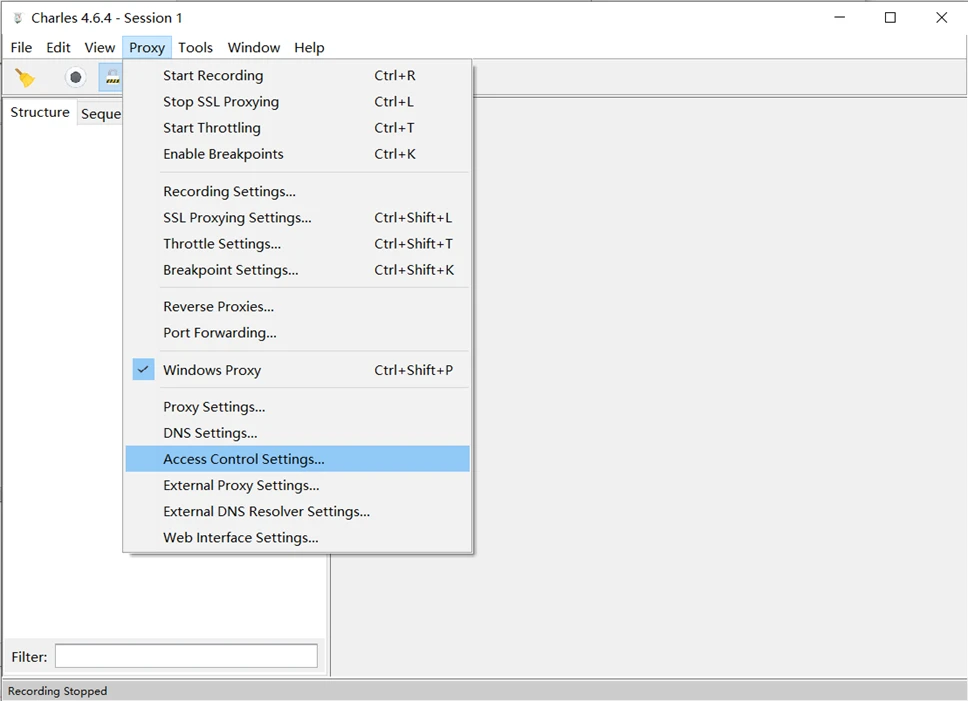The image size is (968, 701).
Task: Toggle the Windows Proxy checkmark
Action: [x=143, y=370]
